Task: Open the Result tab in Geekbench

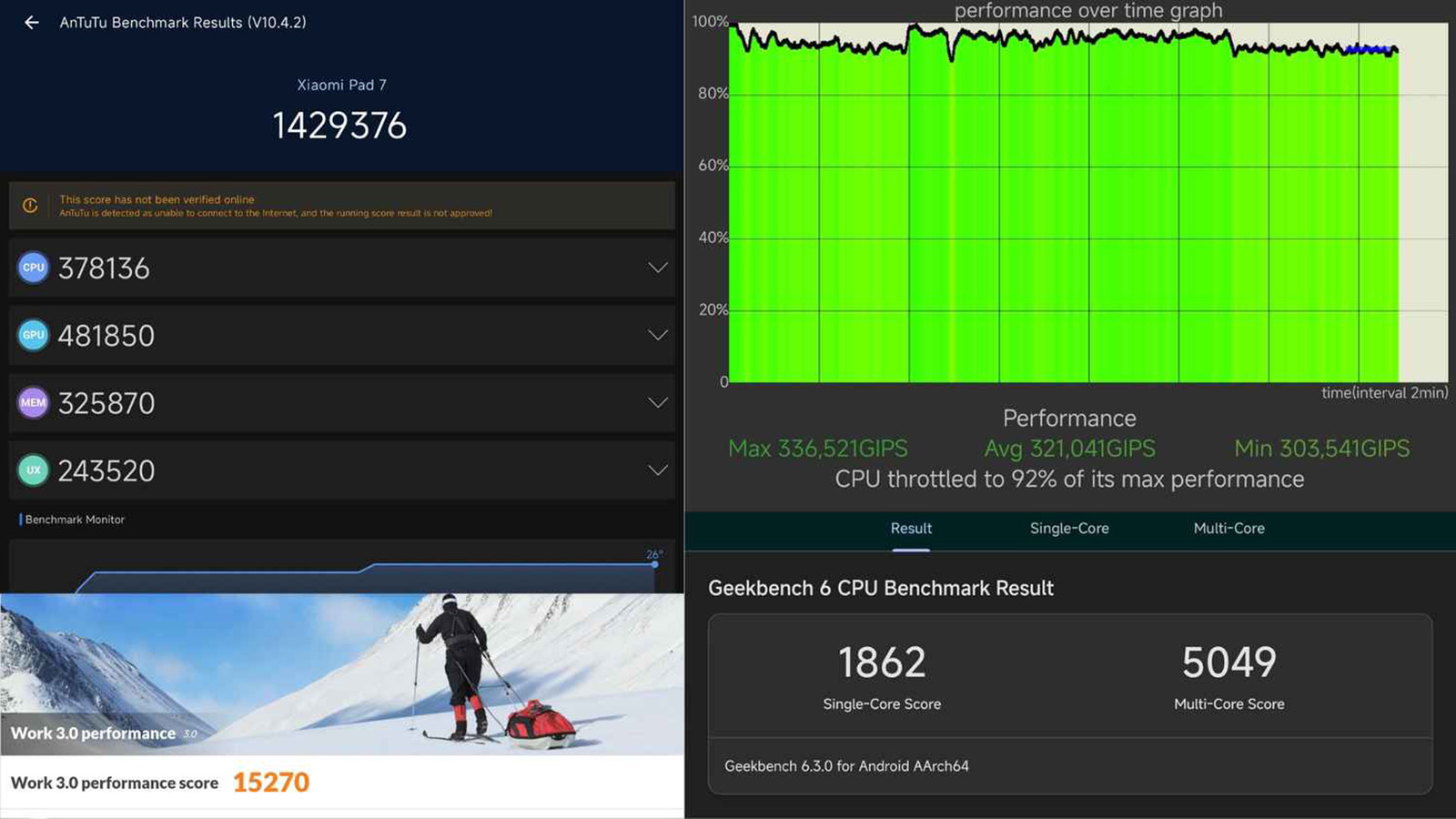Action: tap(911, 529)
